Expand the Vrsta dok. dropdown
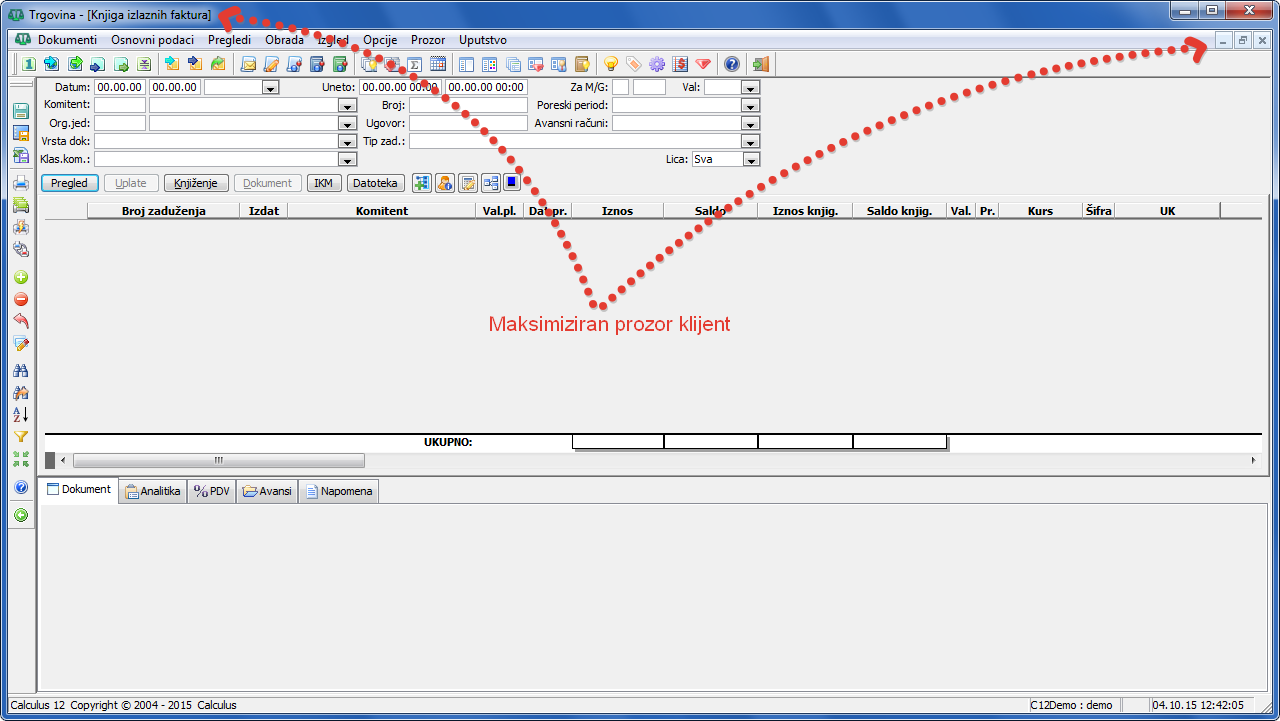 click(348, 142)
